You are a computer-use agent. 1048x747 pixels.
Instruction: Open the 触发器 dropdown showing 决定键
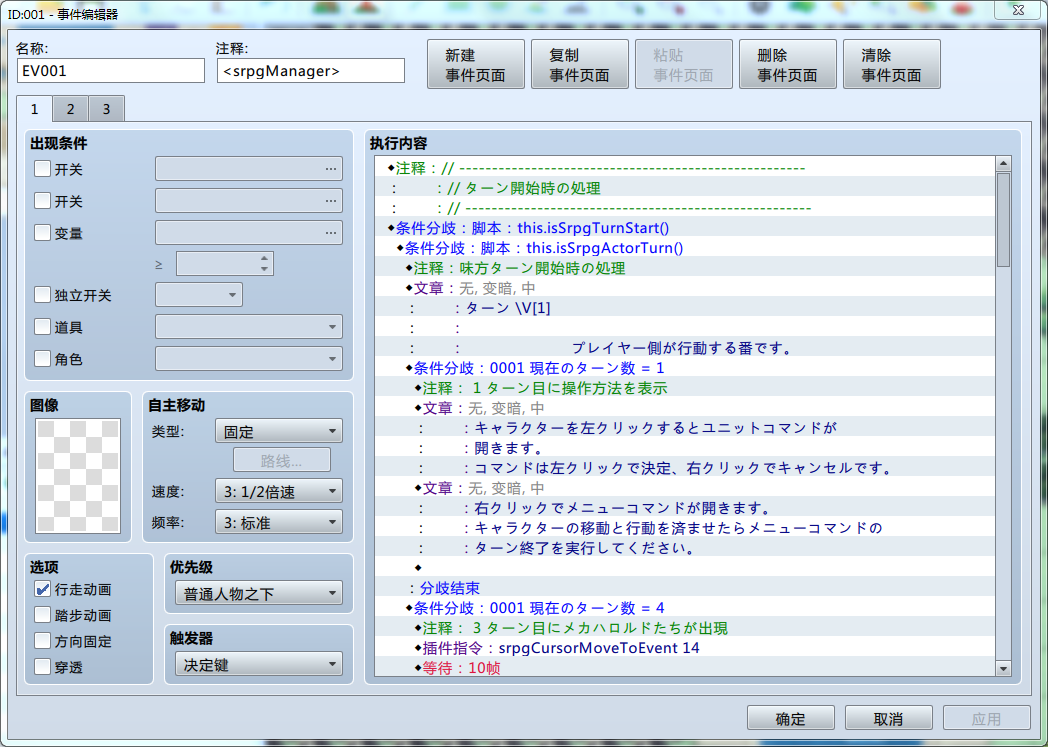coord(259,665)
